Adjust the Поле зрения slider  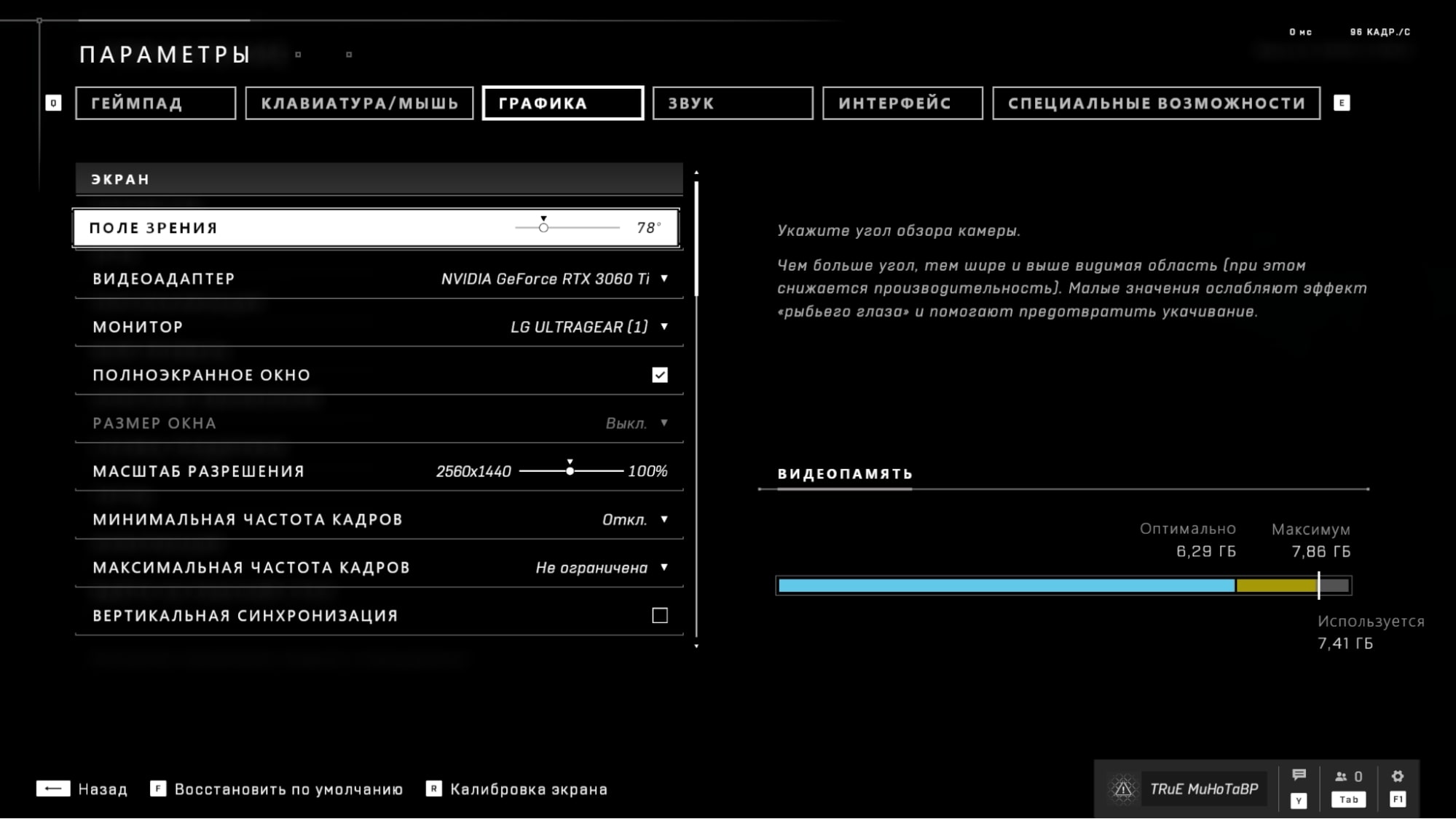(x=567, y=228)
